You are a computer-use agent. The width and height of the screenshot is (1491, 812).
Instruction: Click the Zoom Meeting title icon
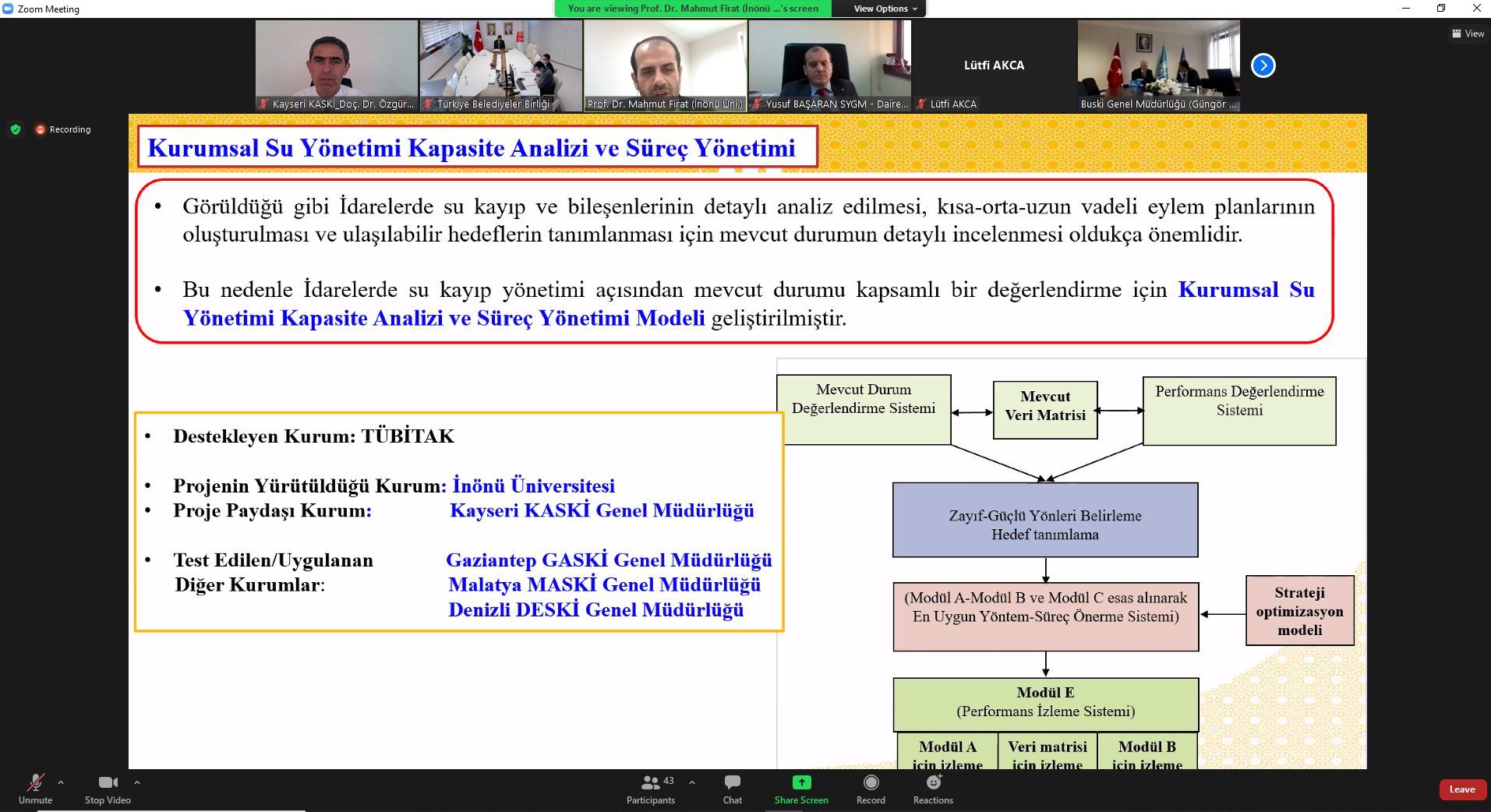pos(8,9)
